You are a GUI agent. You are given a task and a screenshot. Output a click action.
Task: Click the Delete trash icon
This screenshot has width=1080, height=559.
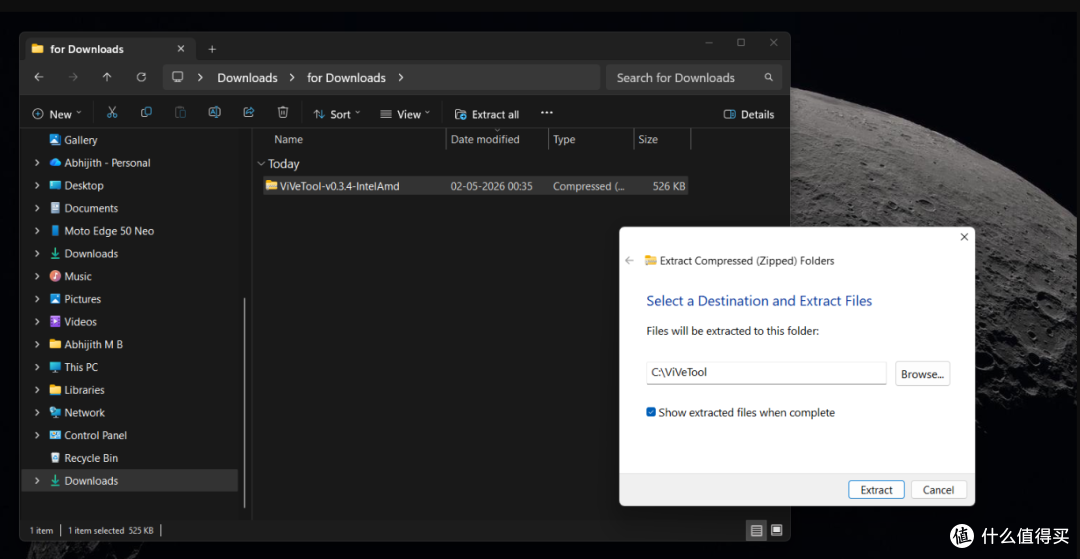[x=283, y=113]
